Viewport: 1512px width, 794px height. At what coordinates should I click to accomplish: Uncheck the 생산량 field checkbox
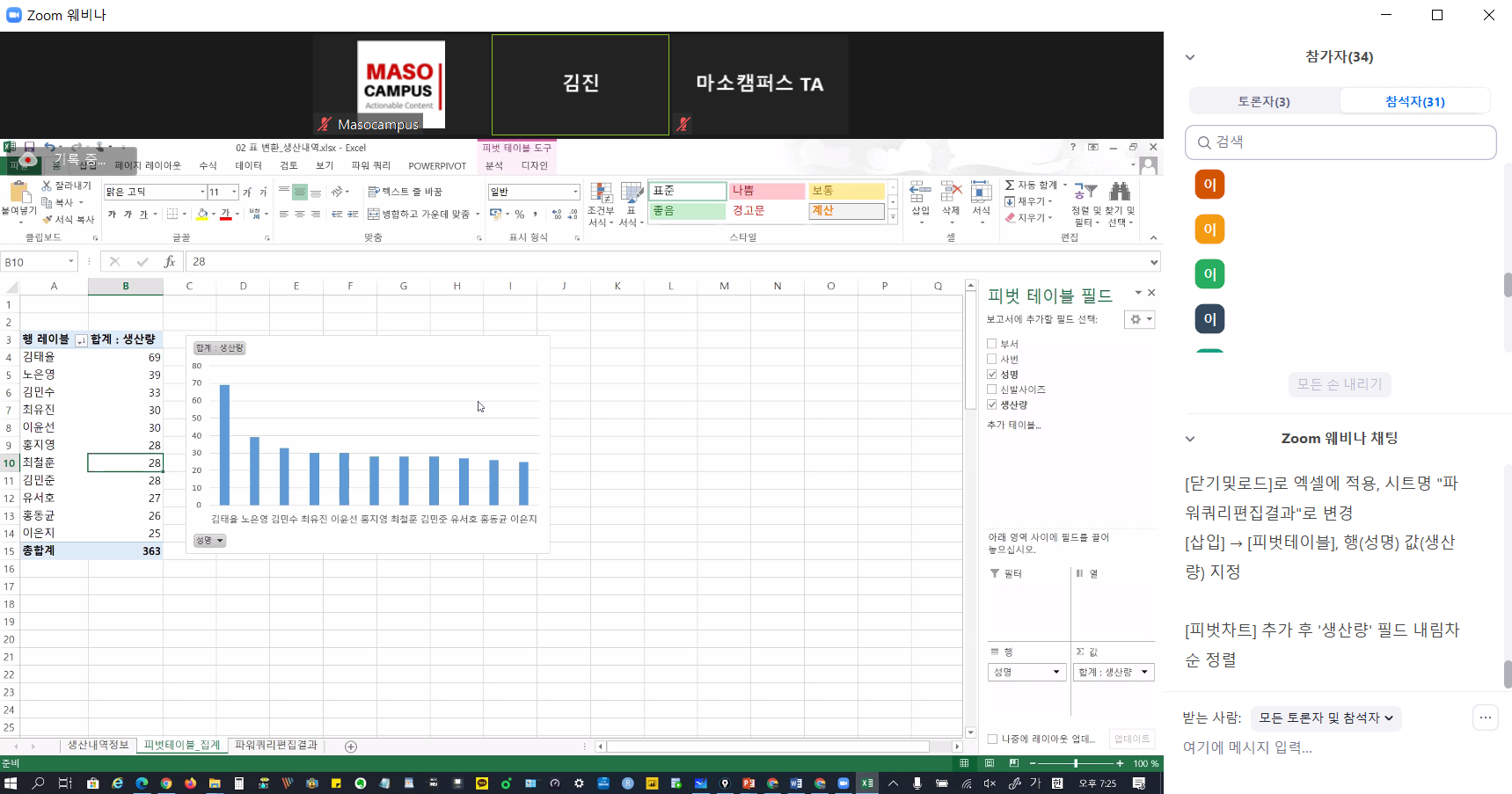pyautogui.click(x=992, y=404)
